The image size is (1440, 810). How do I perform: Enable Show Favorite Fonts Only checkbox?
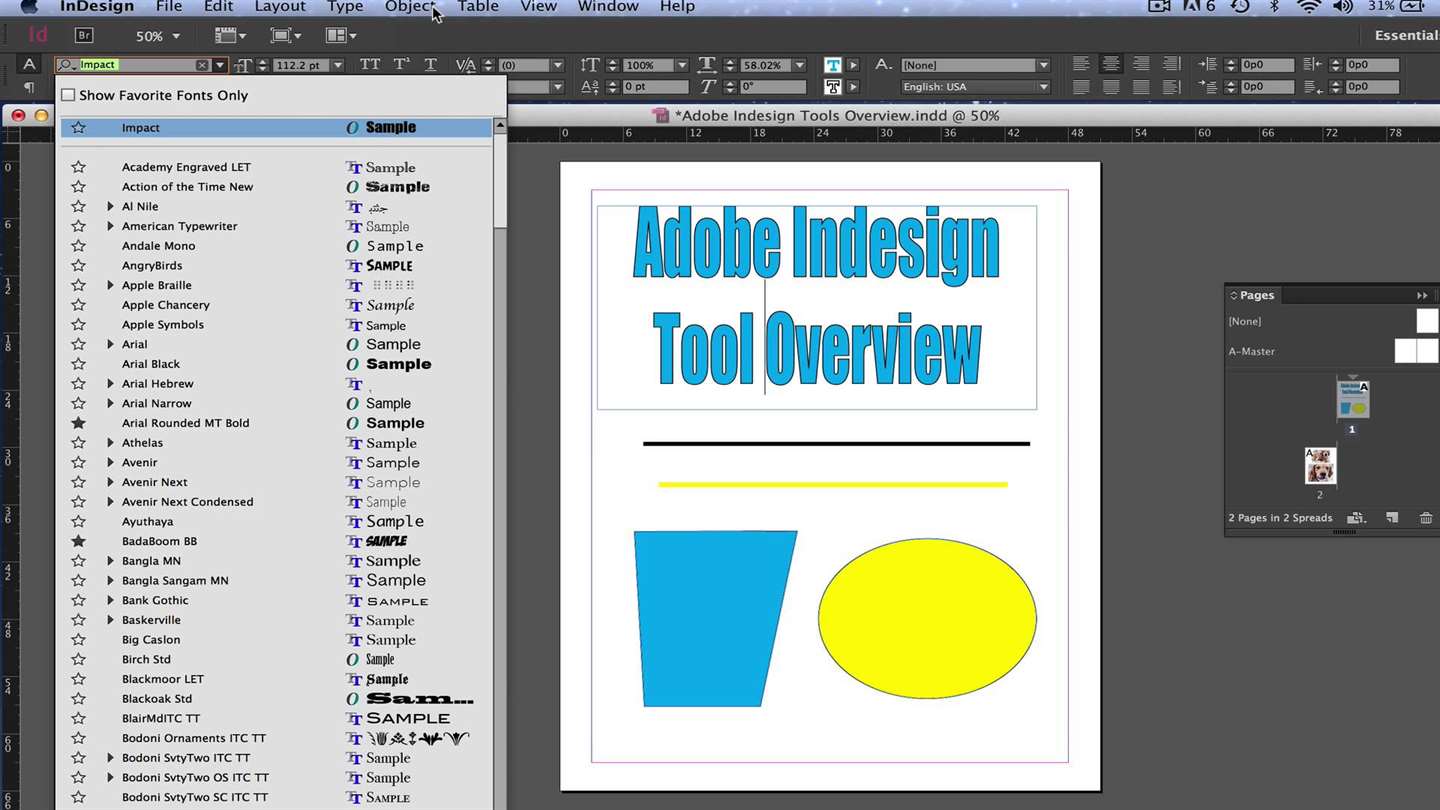click(68, 95)
